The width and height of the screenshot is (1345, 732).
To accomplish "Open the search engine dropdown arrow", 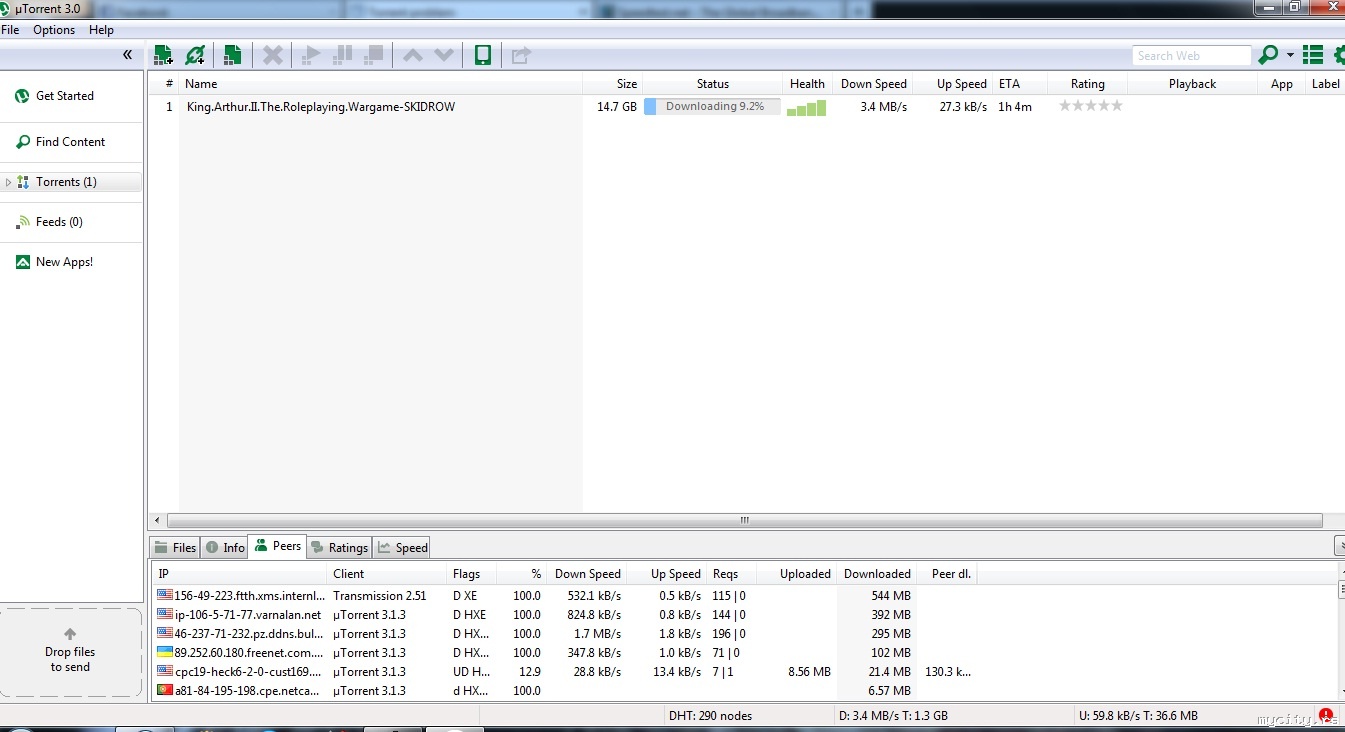I will [x=1290, y=55].
